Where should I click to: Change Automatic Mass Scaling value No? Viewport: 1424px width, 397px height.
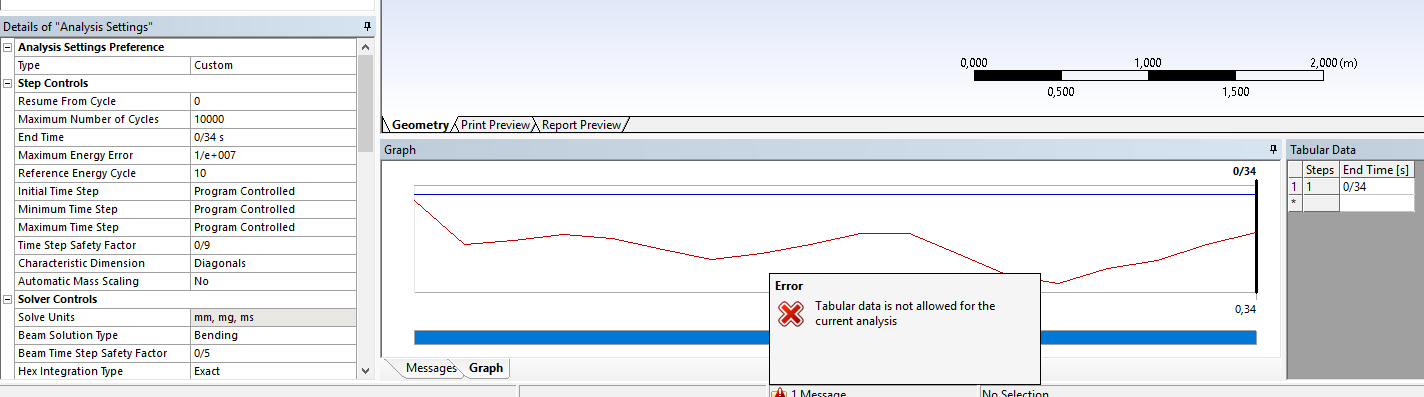(273, 281)
